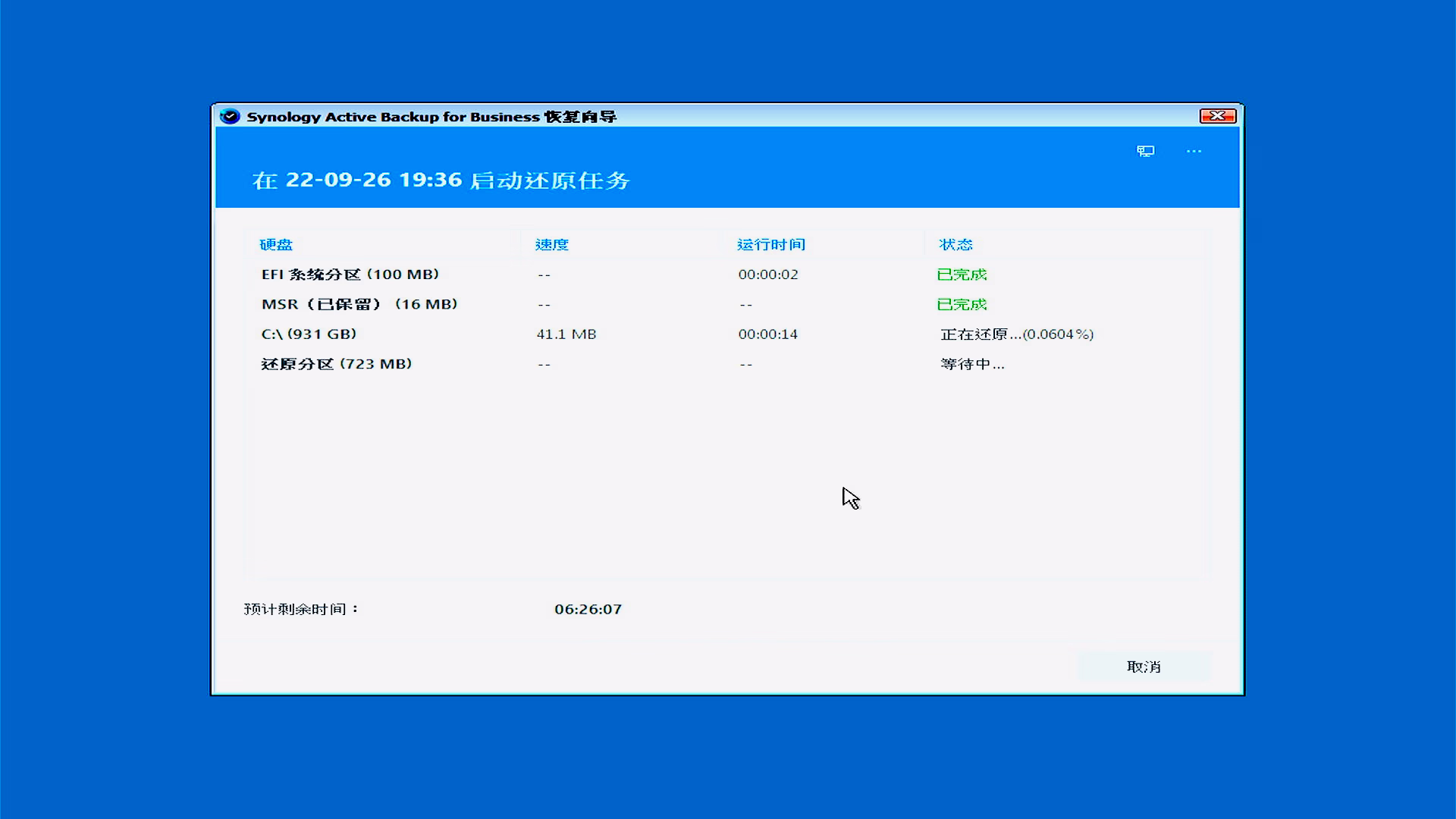The image size is (1456, 819).
Task: Select the 还原分区 (723 MB) row
Action: [337, 364]
